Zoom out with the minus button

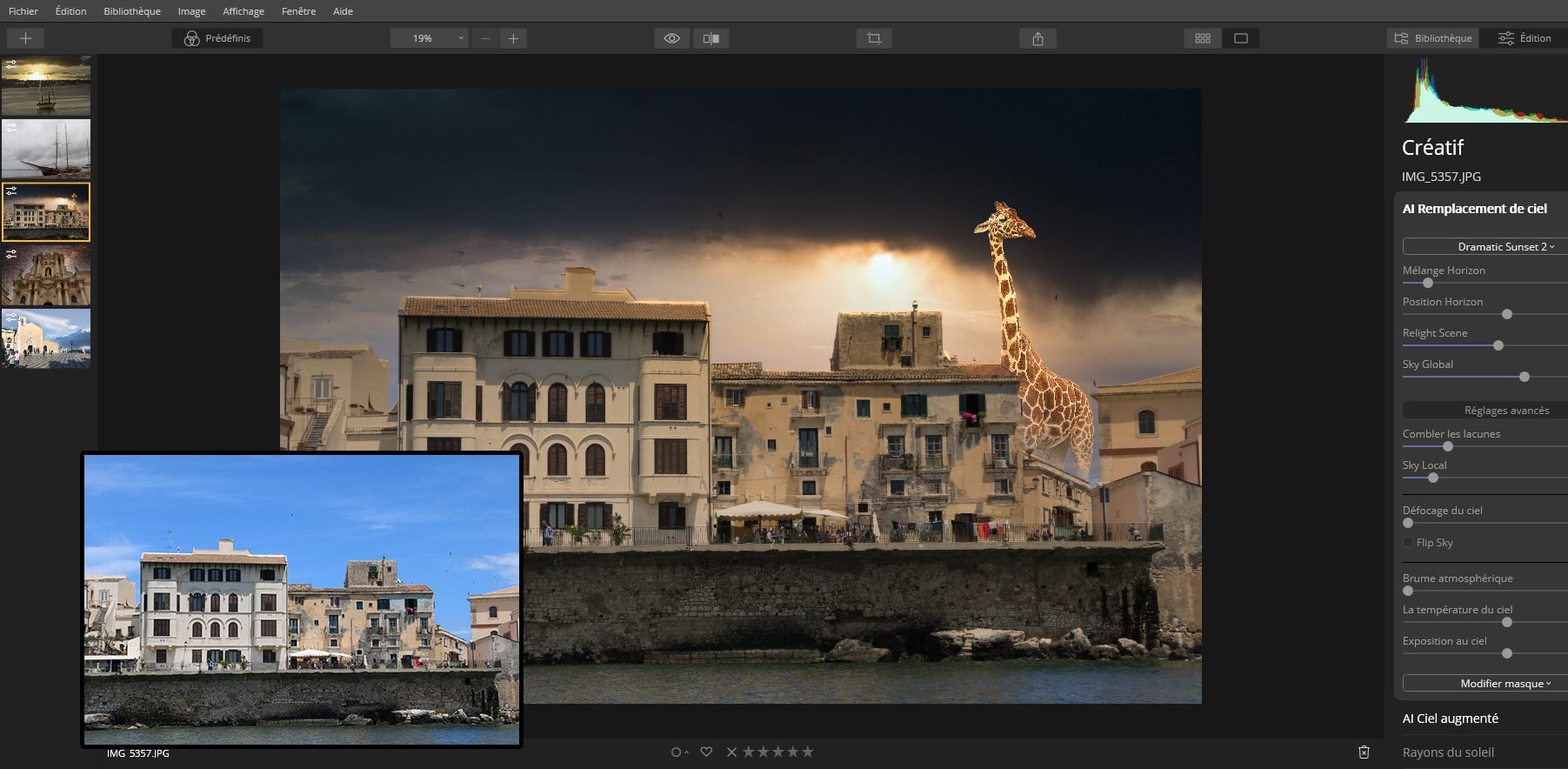[x=485, y=38]
